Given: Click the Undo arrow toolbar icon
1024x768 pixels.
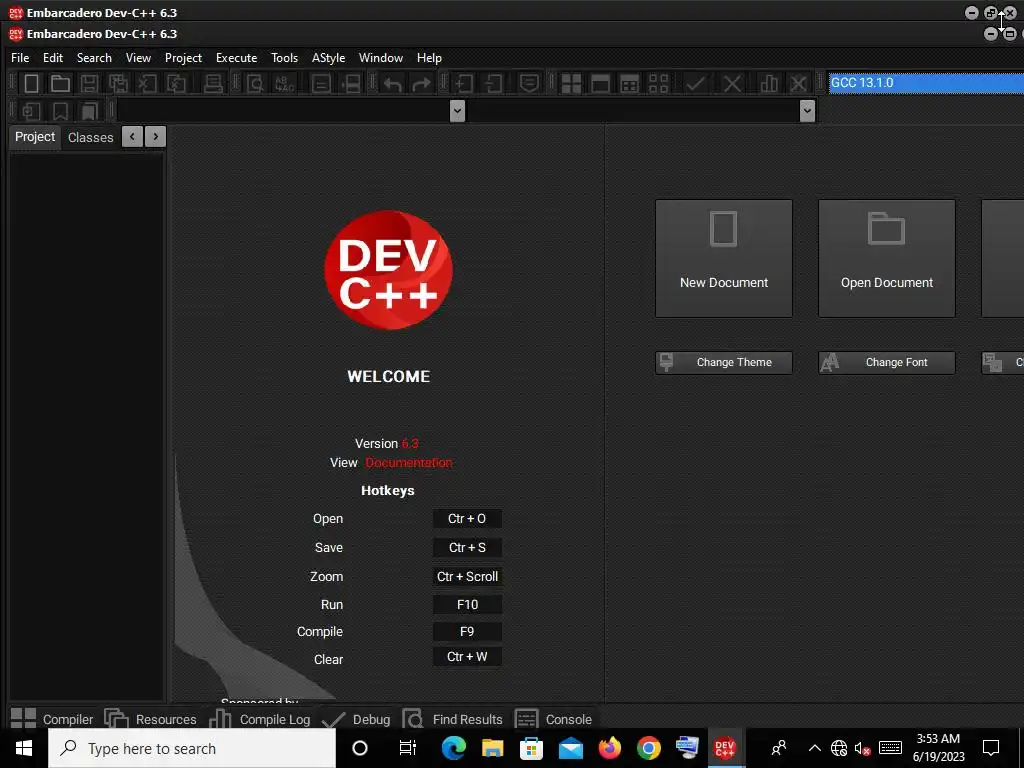Looking at the screenshot, I should [x=392, y=84].
